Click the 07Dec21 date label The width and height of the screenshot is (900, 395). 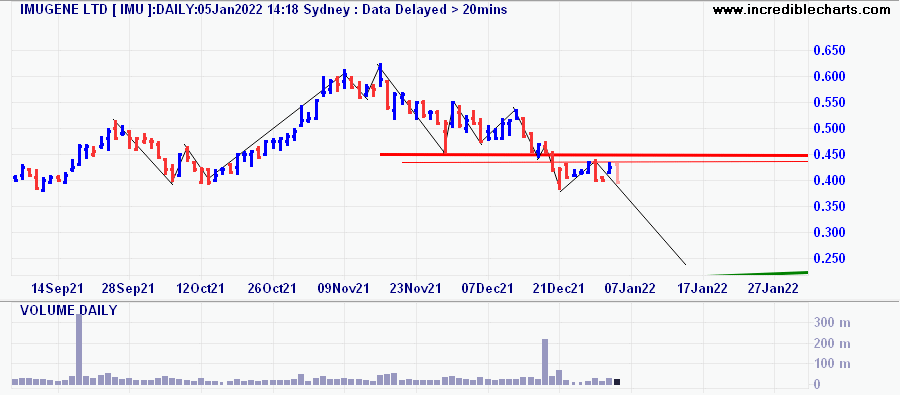[x=488, y=288]
